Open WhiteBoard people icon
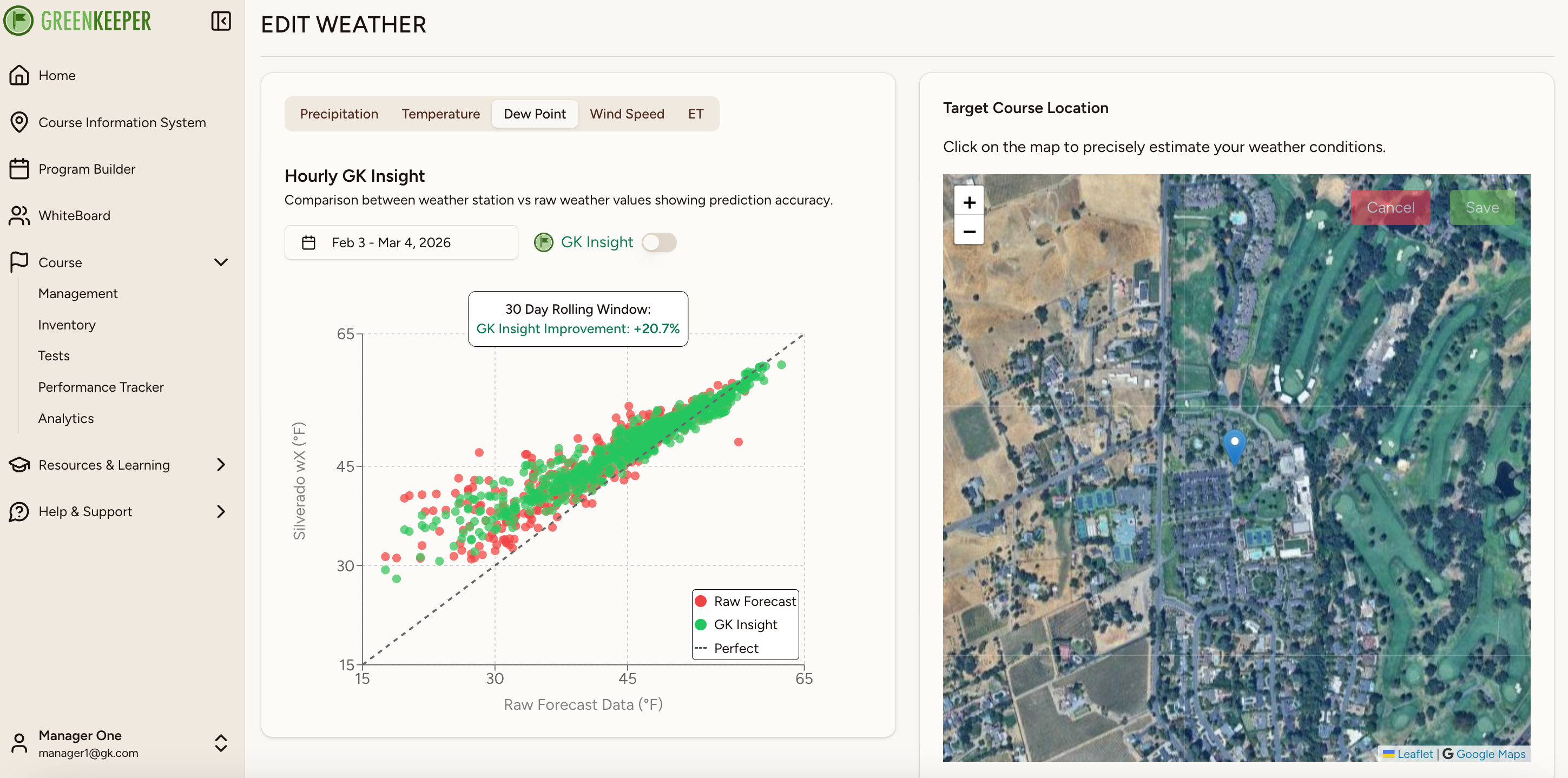Viewport: 1568px width, 778px height. pos(19,215)
